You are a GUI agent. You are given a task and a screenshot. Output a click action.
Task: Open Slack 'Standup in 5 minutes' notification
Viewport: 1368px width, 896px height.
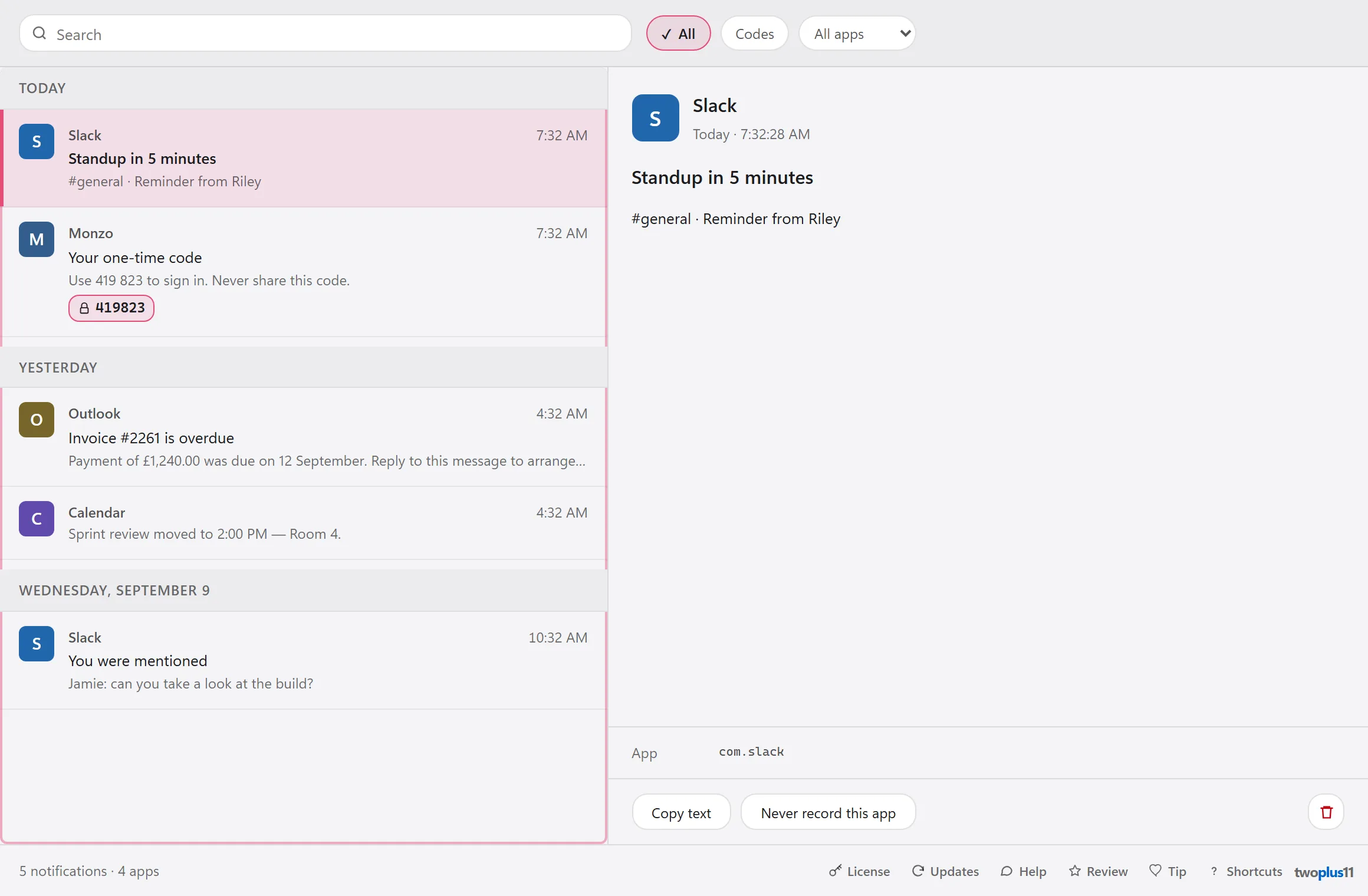click(304, 158)
